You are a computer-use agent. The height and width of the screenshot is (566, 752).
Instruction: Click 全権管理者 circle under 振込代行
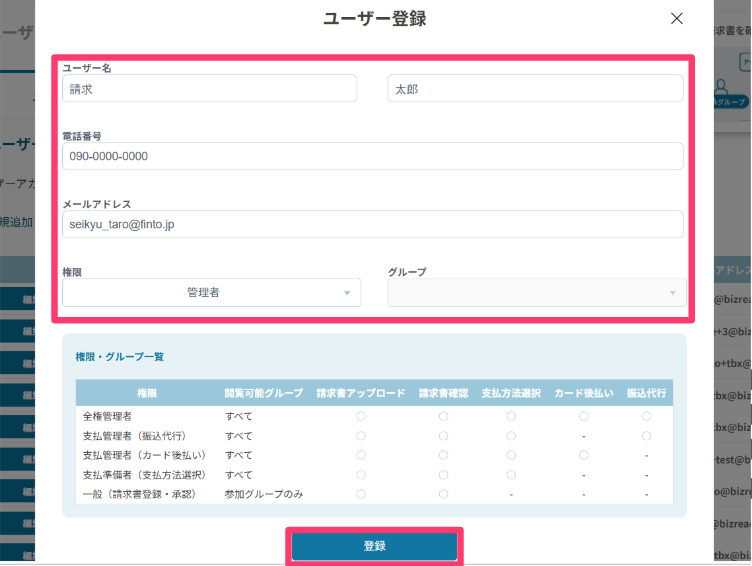click(x=646, y=416)
